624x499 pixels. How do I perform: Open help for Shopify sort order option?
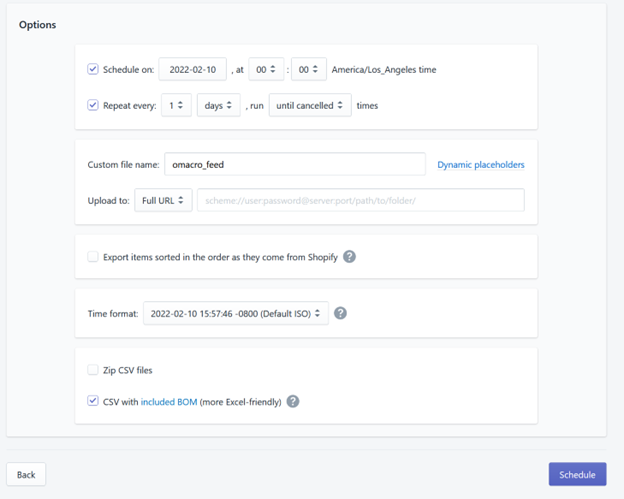click(x=349, y=257)
